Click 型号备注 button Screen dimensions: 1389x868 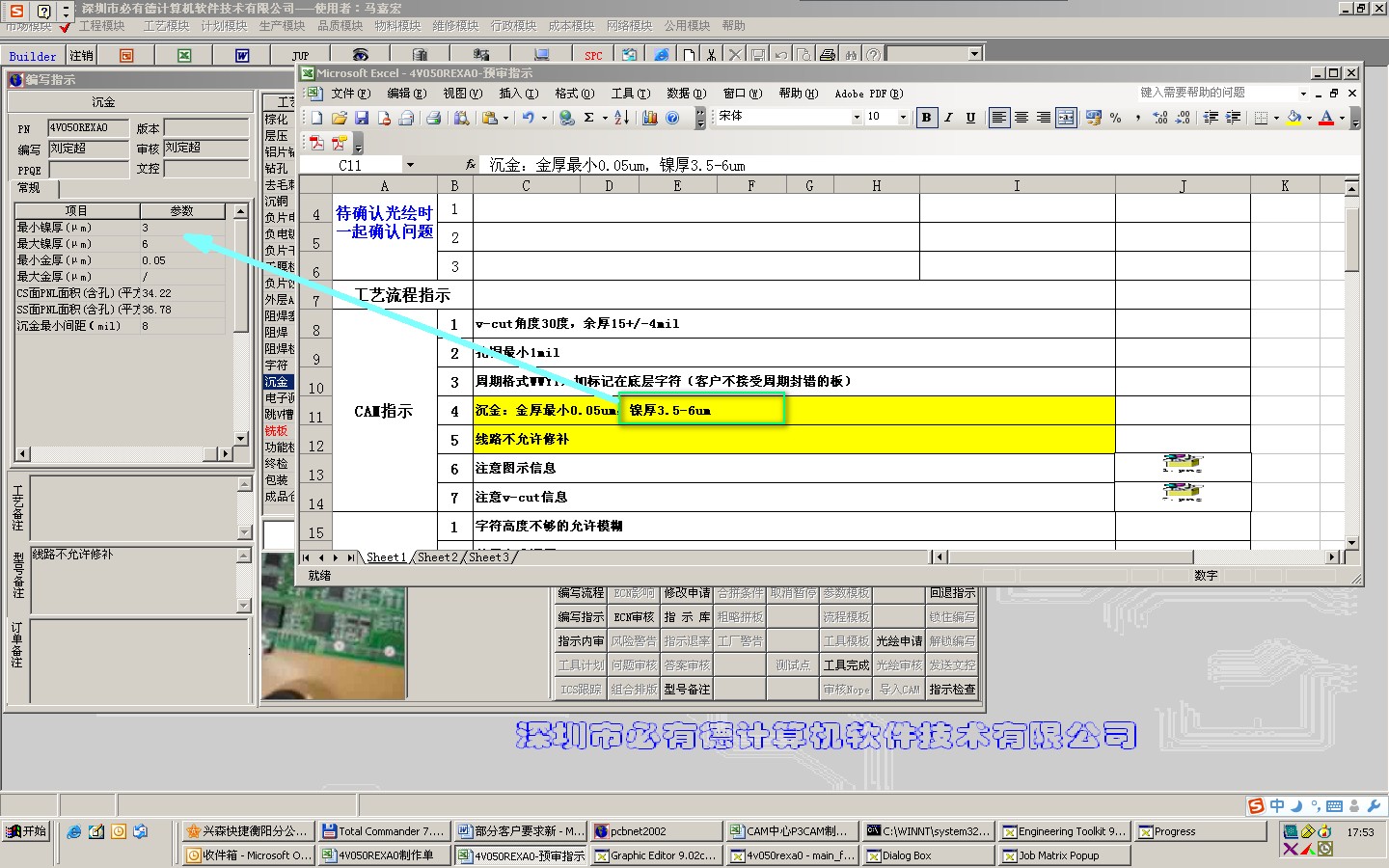(687, 689)
